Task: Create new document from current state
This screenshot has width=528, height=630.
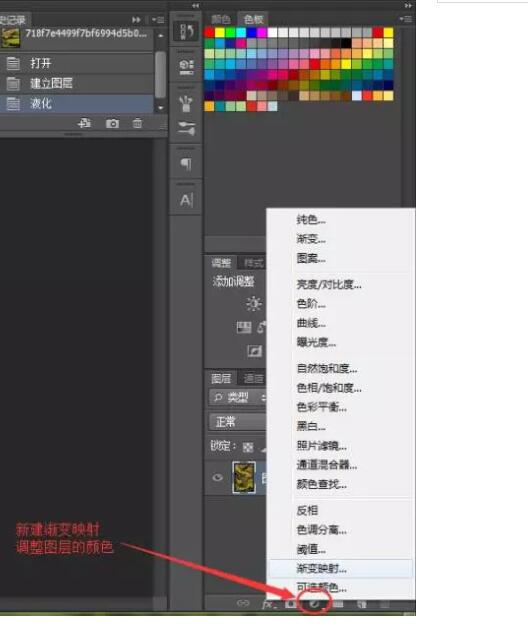Action: point(84,123)
